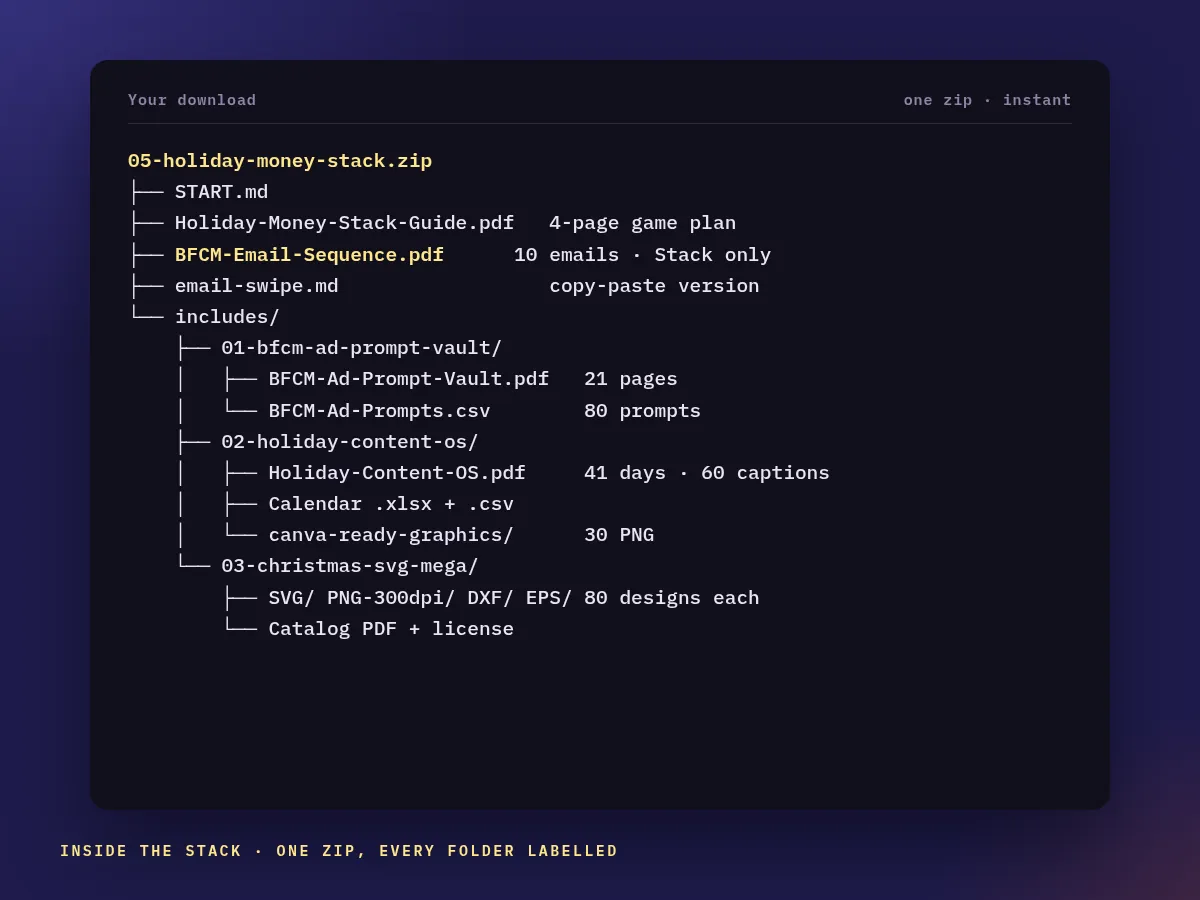
Task: Open START.md file row
Action: point(221,192)
